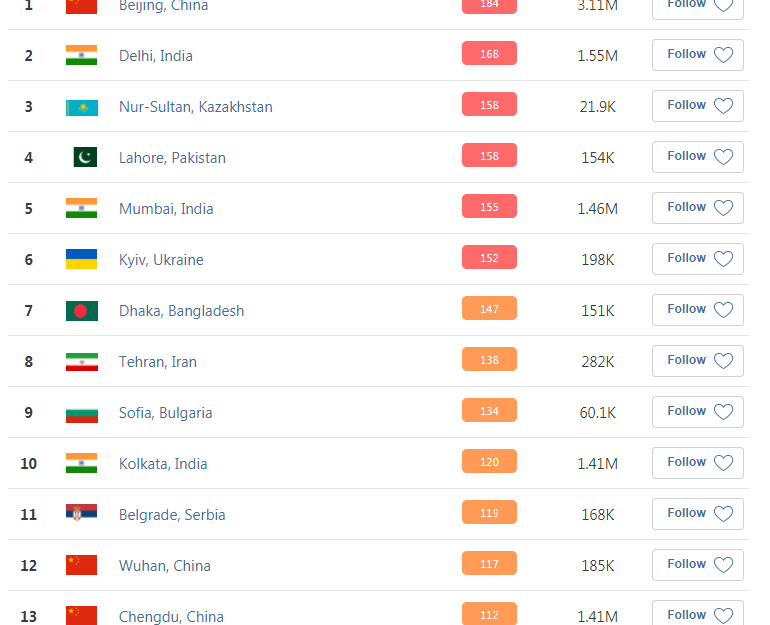Screen dimensions: 770x625
Task: Open Dhaka, Bangladesh link
Action: (181, 311)
